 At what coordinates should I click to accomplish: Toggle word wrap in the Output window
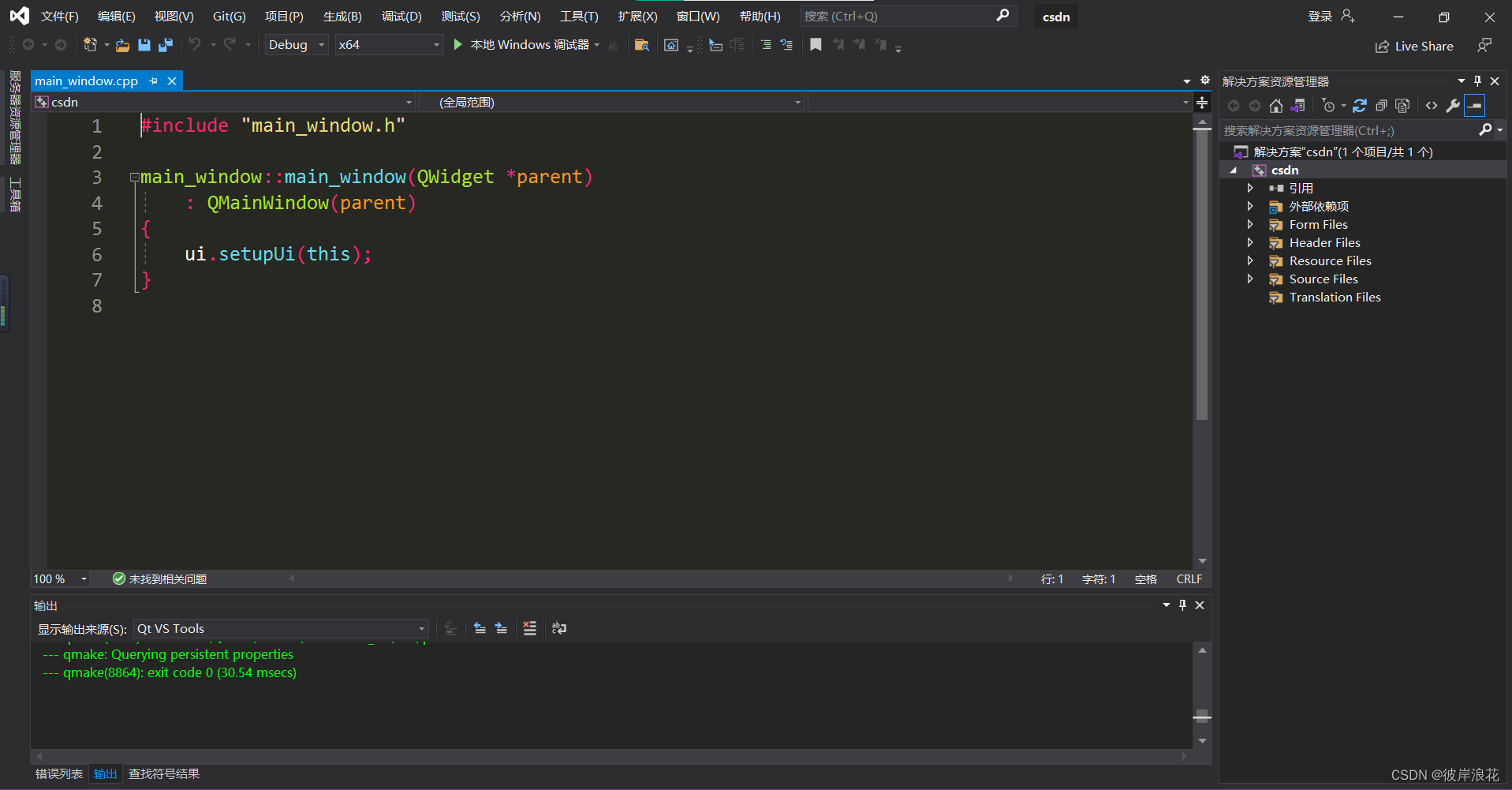559,628
